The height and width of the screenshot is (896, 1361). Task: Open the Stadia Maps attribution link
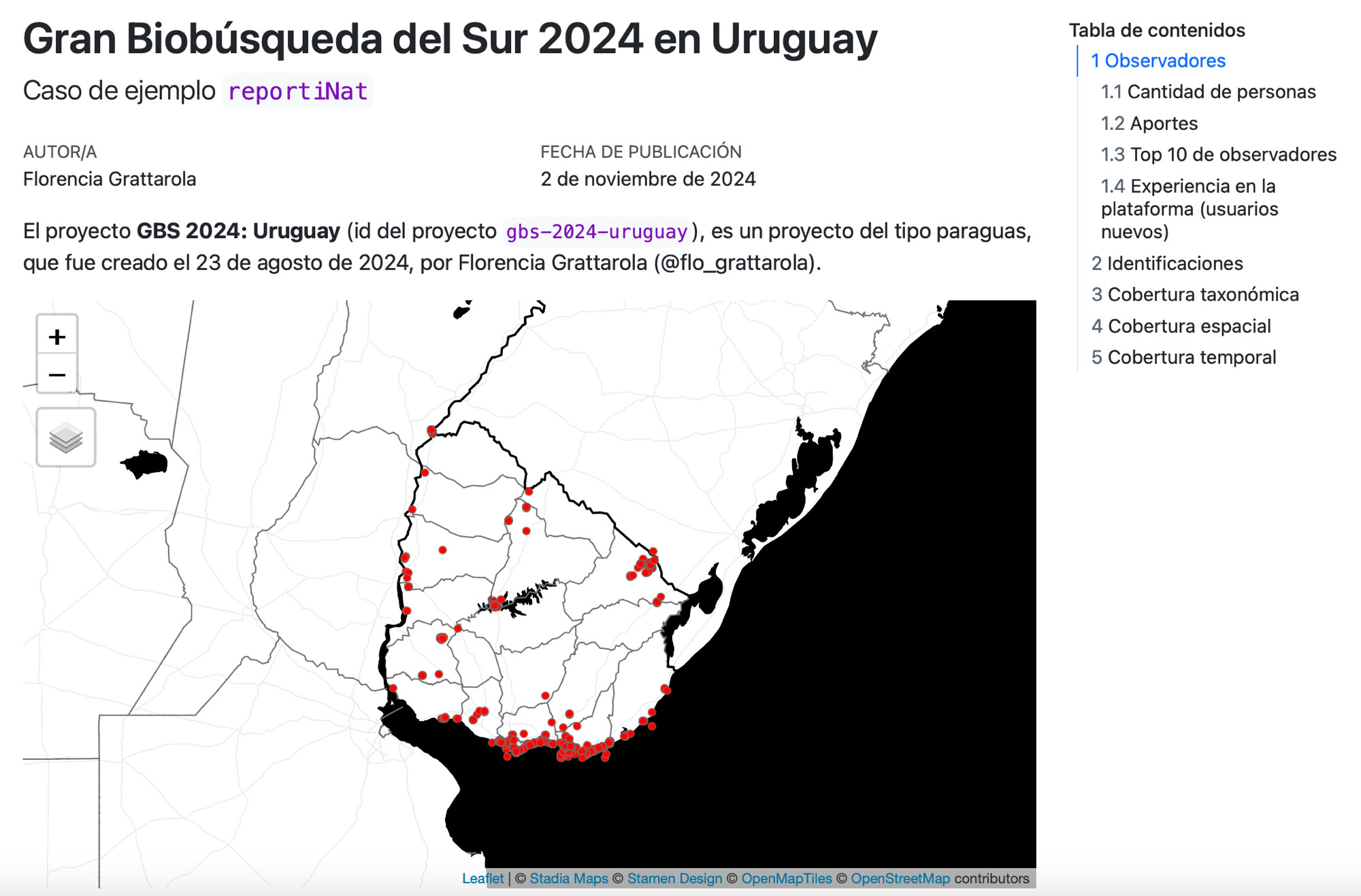coord(568,878)
